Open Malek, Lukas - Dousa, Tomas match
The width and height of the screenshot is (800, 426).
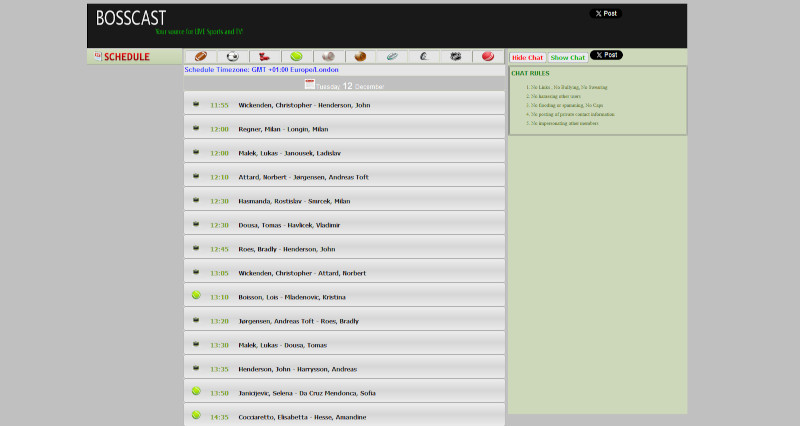point(282,345)
